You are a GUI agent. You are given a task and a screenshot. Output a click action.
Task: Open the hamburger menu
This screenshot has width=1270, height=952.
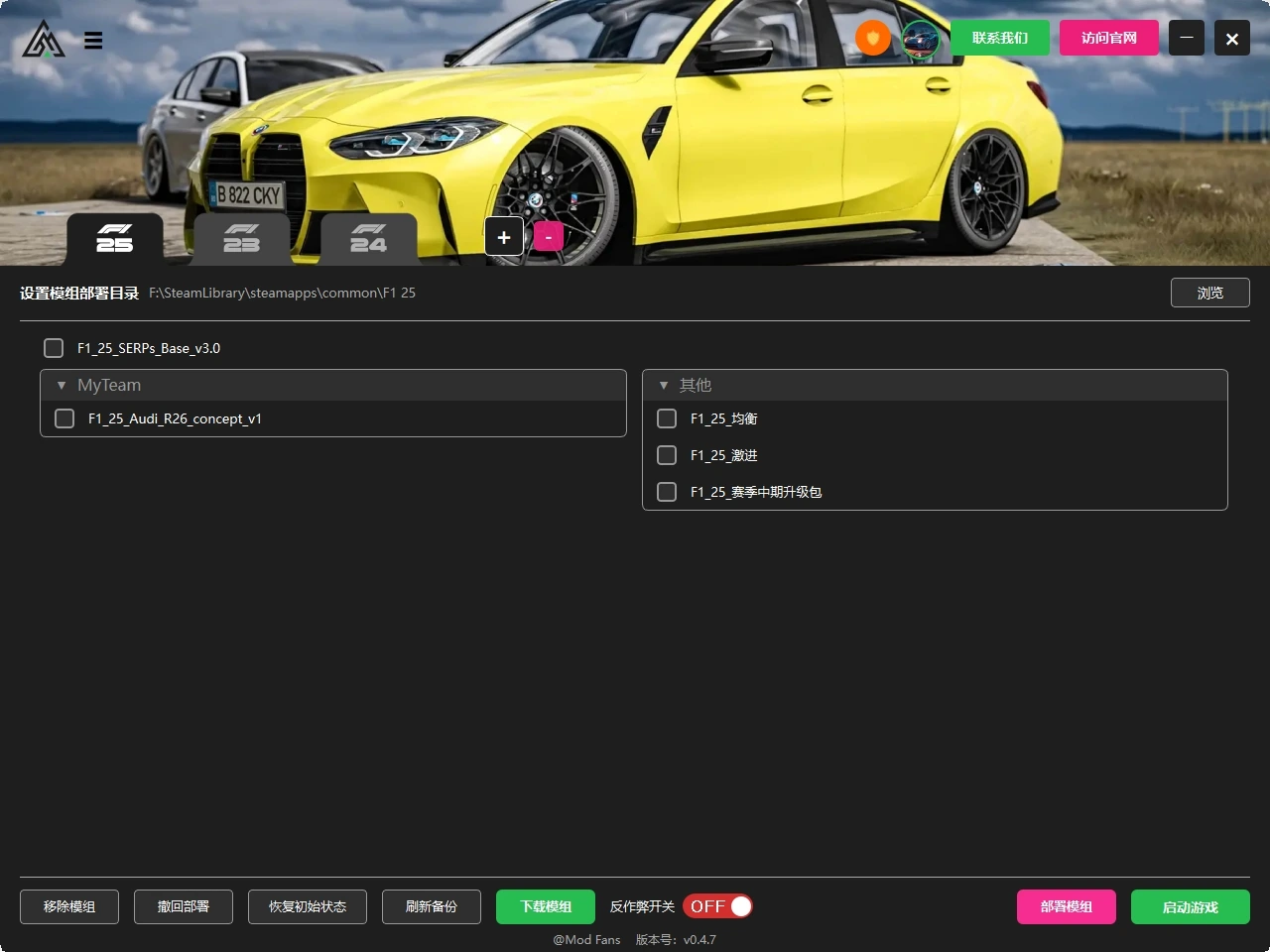(93, 41)
